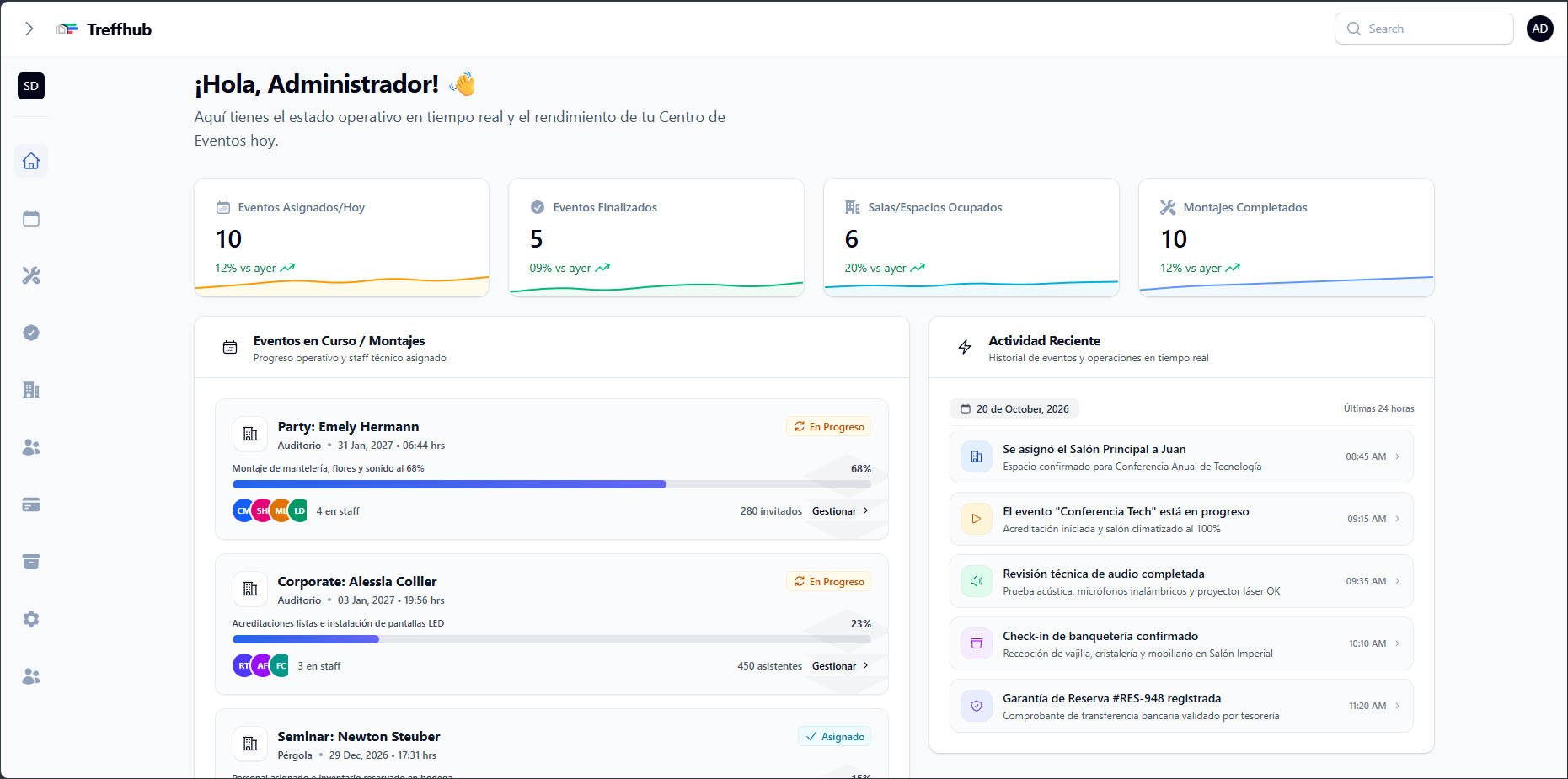Expand 'Se asignó el Salón Principal a Juan' chevron

pos(1398,456)
